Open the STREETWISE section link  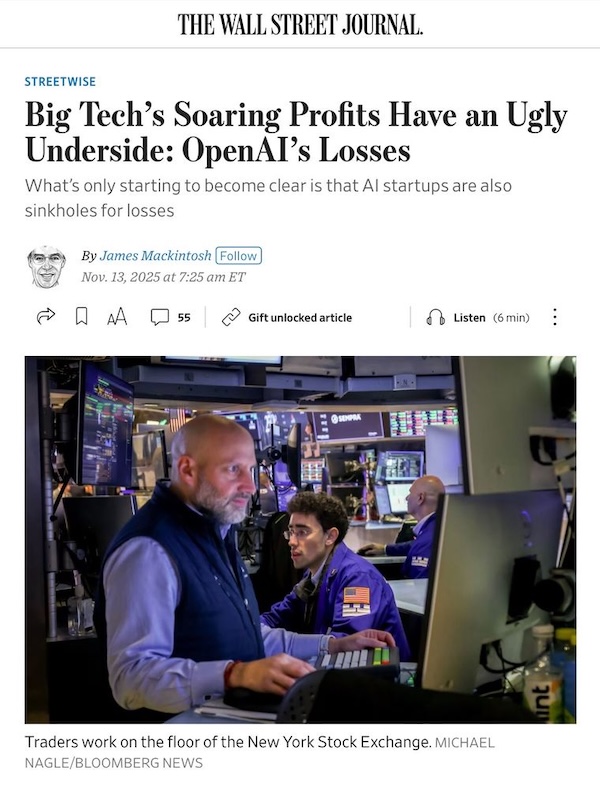click(x=60, y=82)
